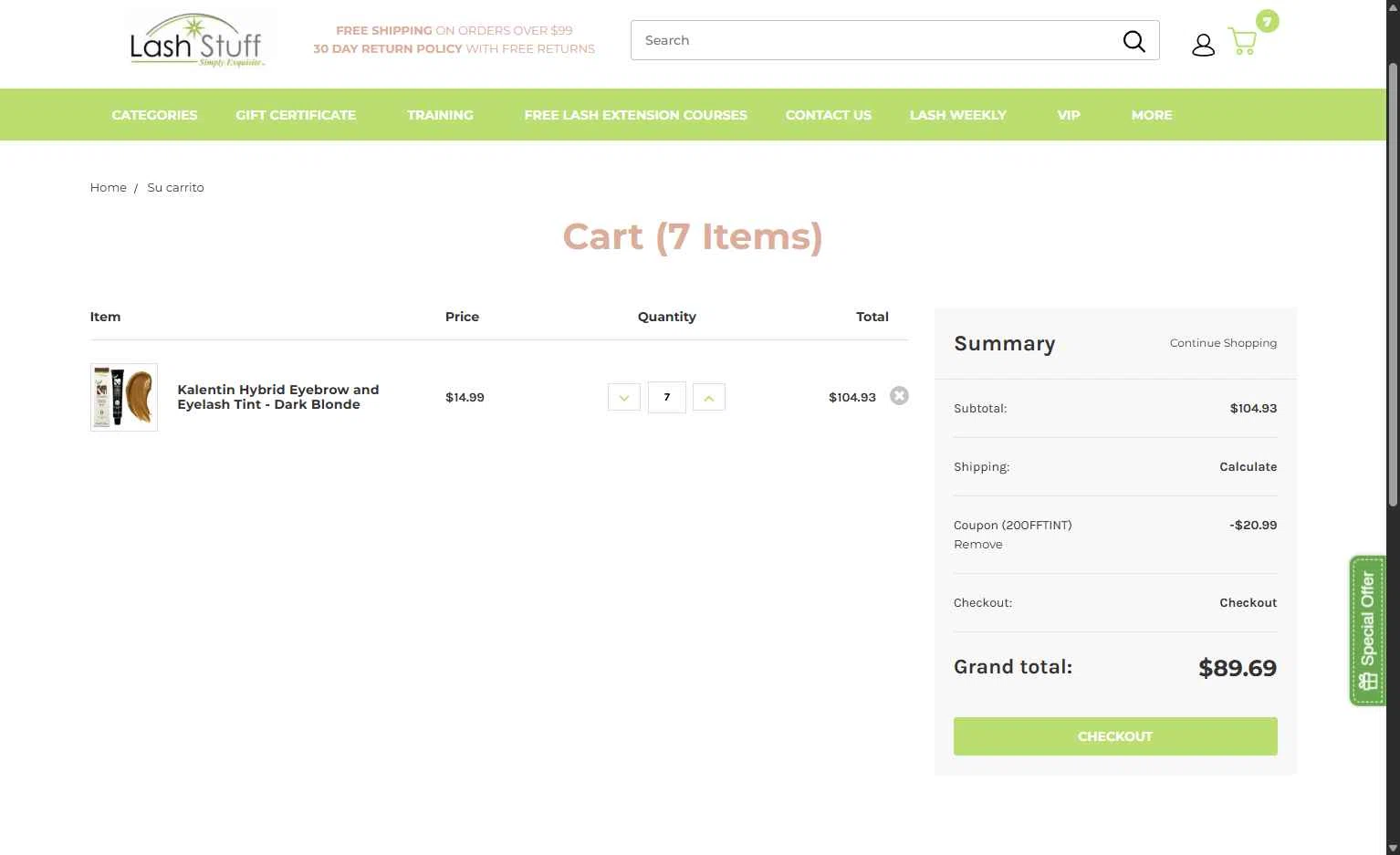Click the search magnifier icon

point(1134,41)
